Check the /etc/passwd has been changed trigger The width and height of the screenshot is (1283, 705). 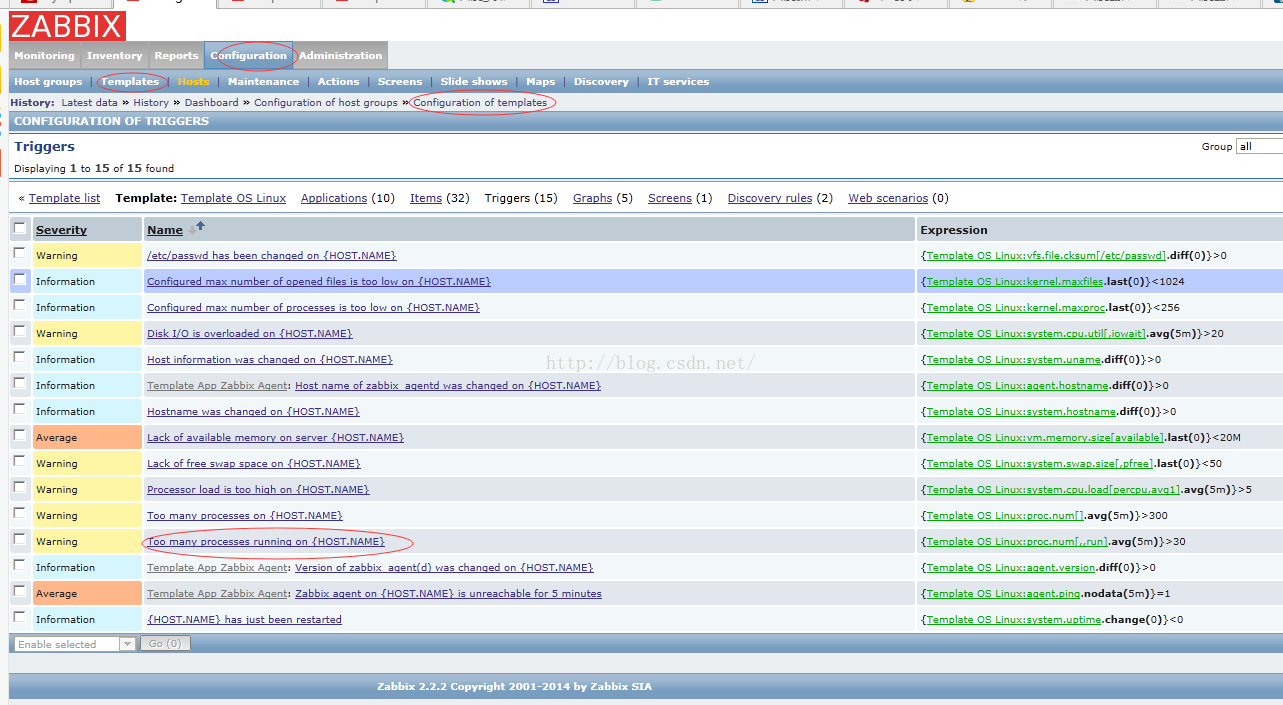[x=19, y=254]
